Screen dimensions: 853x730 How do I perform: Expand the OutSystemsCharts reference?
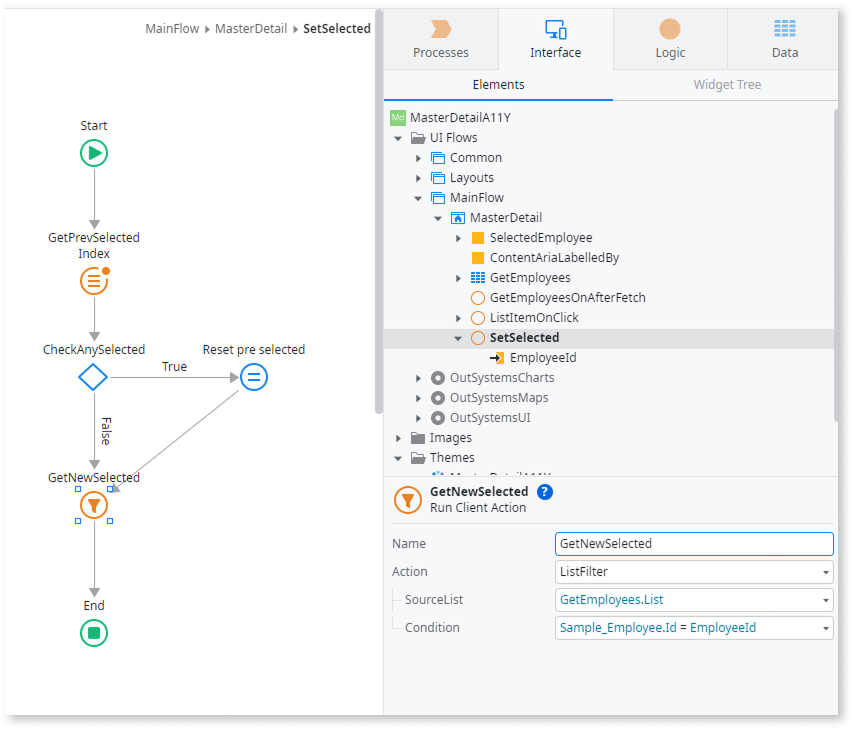point(418,378)
